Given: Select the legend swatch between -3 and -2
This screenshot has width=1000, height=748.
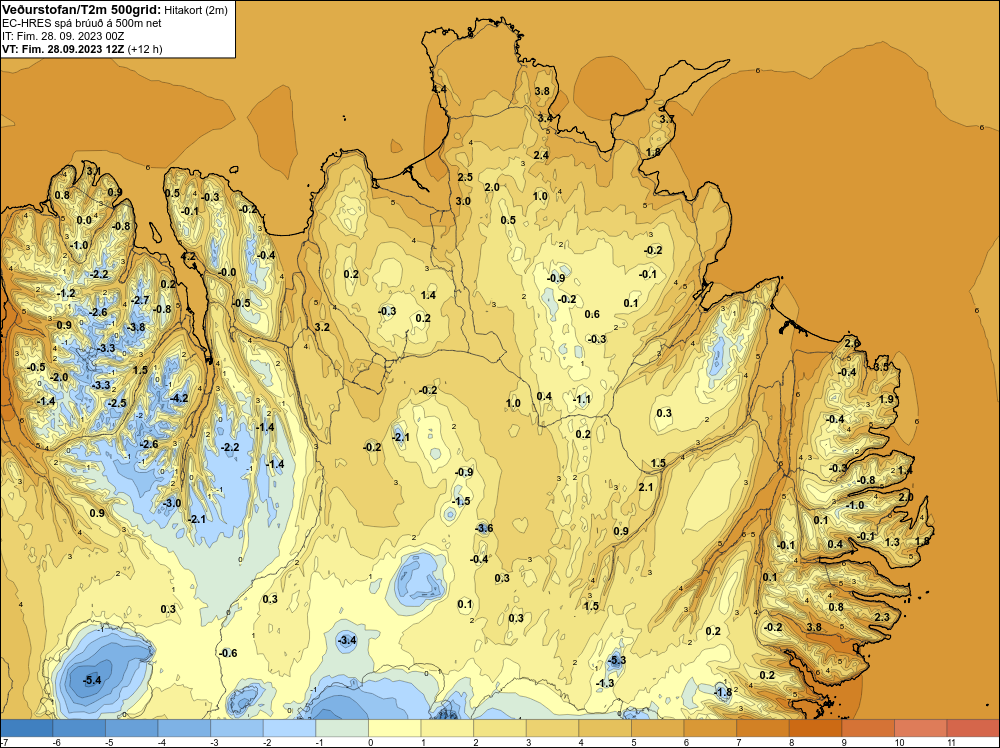Looking at the screenshot, I should pos(237,728).
